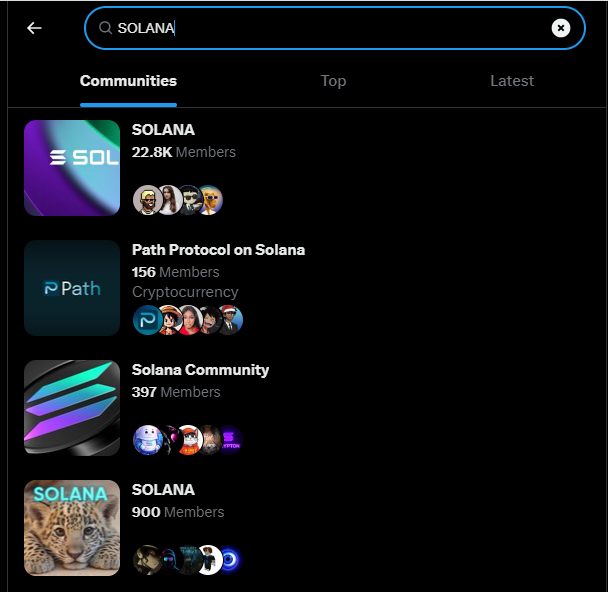Click the yellow sunglasses avatar in SOLANA 22.8K
The height and width of the screenshot is (592, 608).
210,200
